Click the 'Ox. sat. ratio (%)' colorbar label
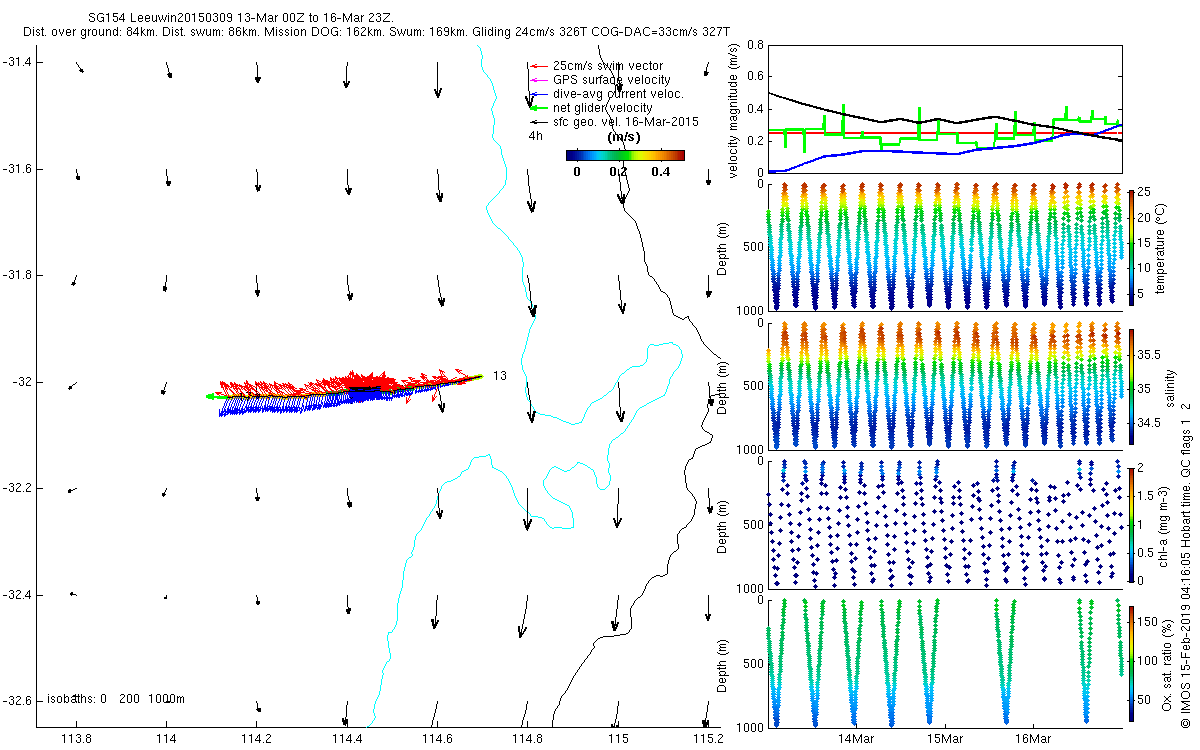 tap(1169, 666)
